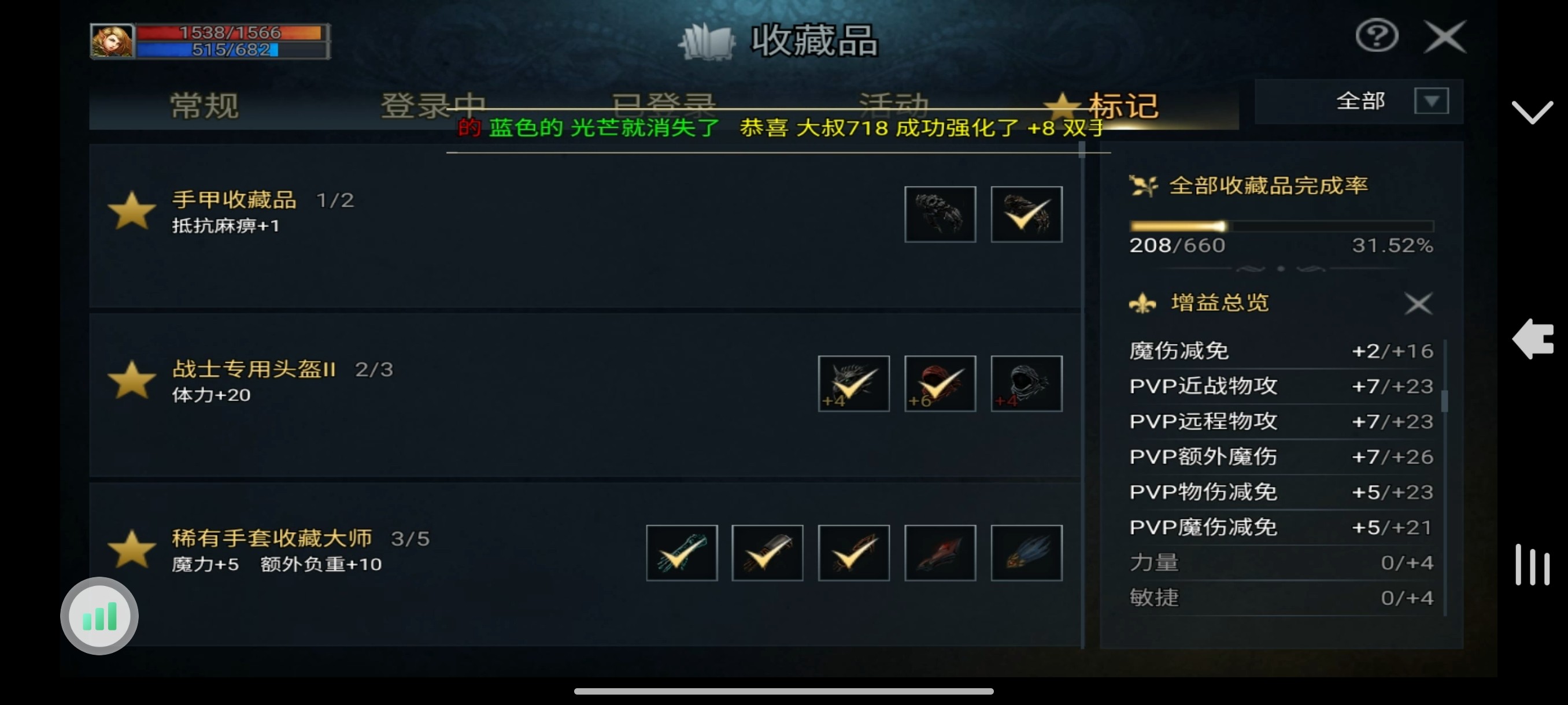Click the player avatar portrait
This screenshot has height=705, width=1568.
coord(112,41)
